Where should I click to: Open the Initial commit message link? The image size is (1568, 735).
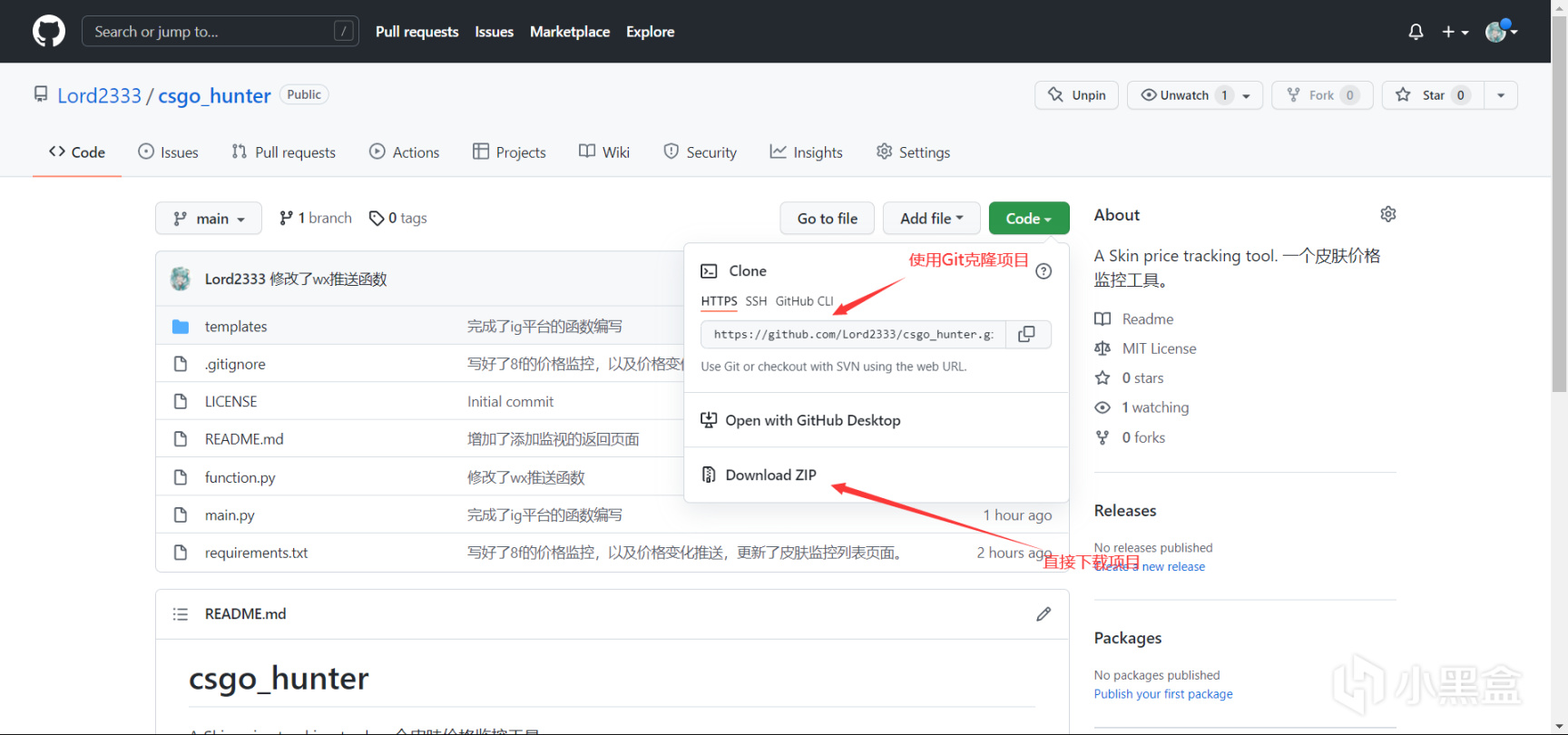510,401
